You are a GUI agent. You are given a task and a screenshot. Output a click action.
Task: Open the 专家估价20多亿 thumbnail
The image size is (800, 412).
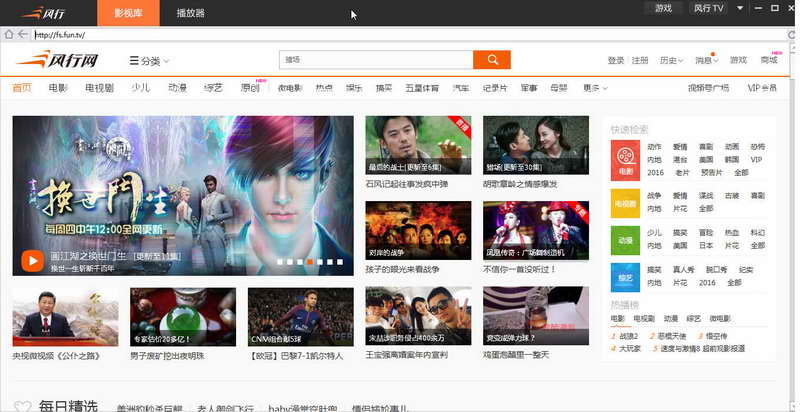183,317
